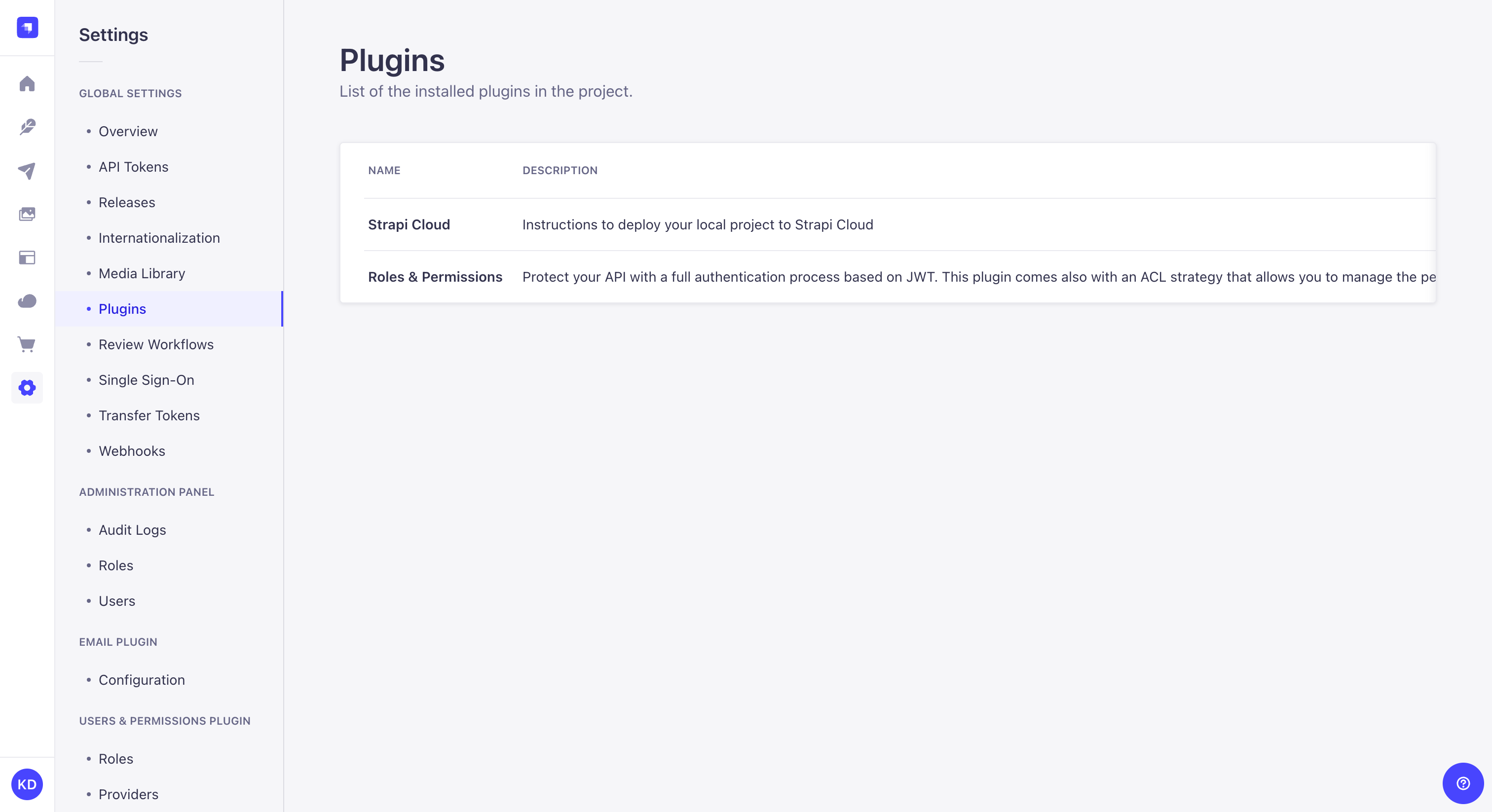Open the API Tokens settings entry
This screenshot has height=812, width=1492.
[133, 167]
